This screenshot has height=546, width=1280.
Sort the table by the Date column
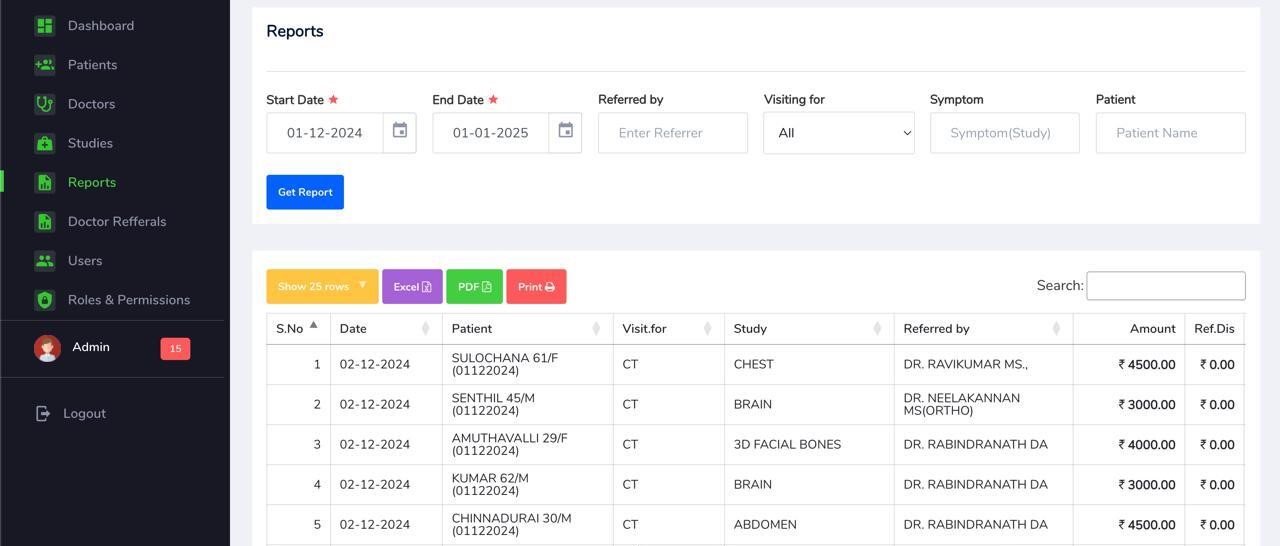pyautogui.click(x=385, y=329)
